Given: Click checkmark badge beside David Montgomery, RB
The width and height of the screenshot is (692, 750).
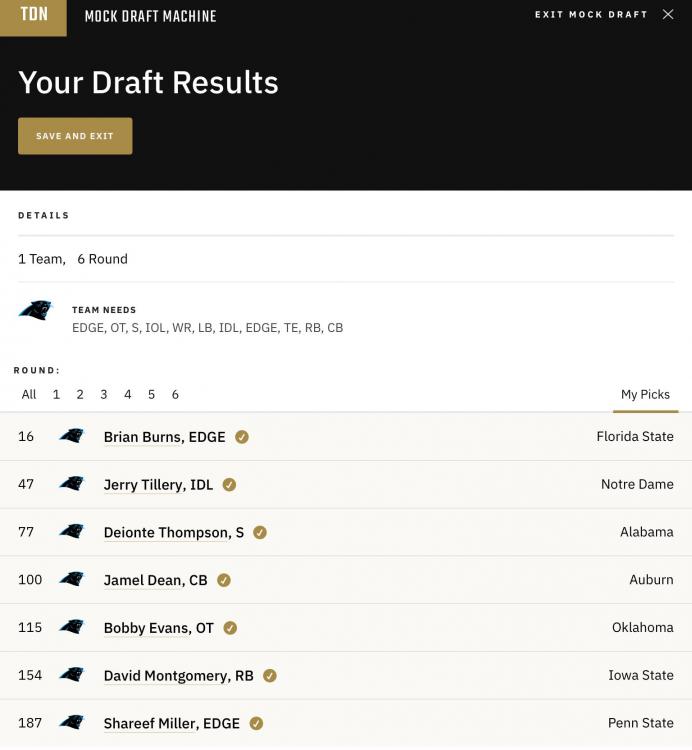Looking at the screenshot, I should tap(270, 675).
